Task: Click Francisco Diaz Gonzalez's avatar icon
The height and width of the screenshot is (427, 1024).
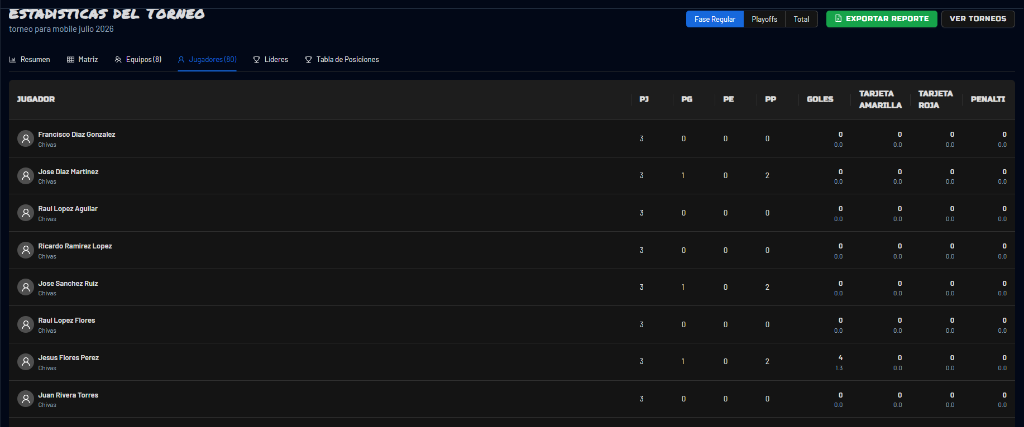Action: 25,138
